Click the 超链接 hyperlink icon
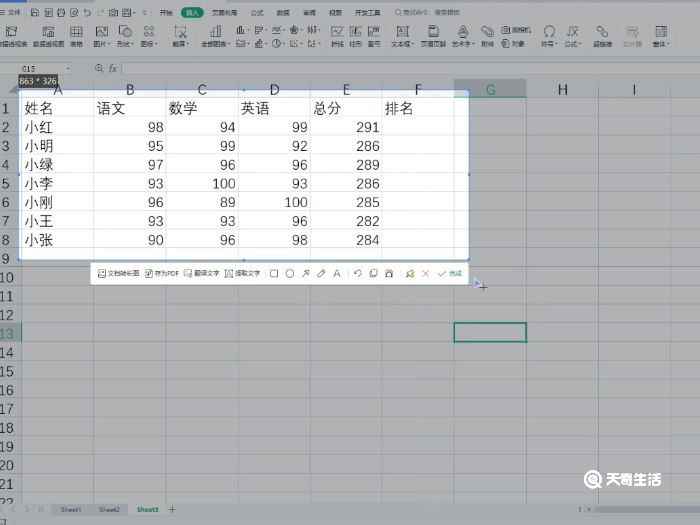The image size is (700, 525). 602,36
